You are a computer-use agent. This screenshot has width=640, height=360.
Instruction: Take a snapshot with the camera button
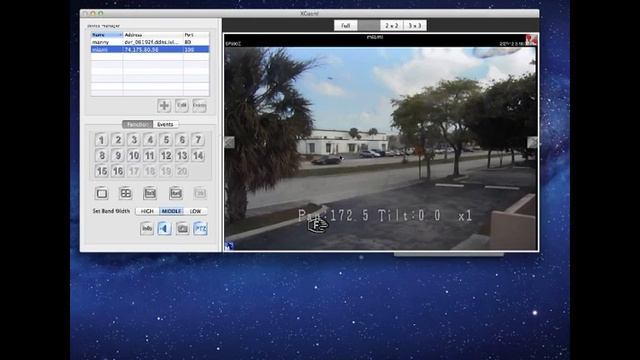182,229
